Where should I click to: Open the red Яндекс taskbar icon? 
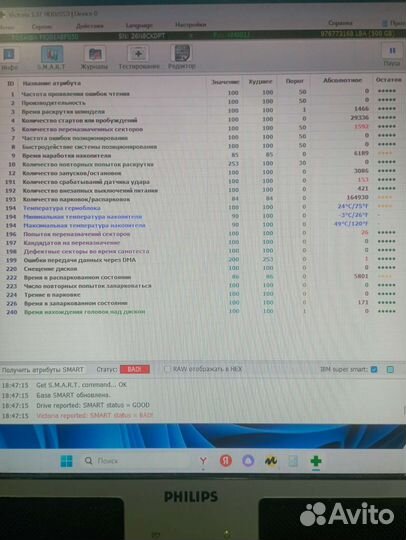(x=226, y=460)
